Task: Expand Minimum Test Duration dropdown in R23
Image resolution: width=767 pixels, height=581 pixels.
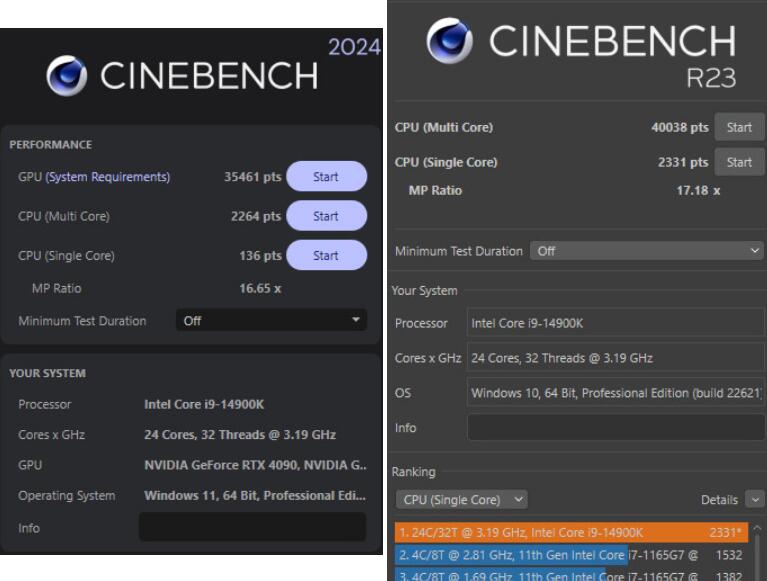Action: tap(647, 251)
